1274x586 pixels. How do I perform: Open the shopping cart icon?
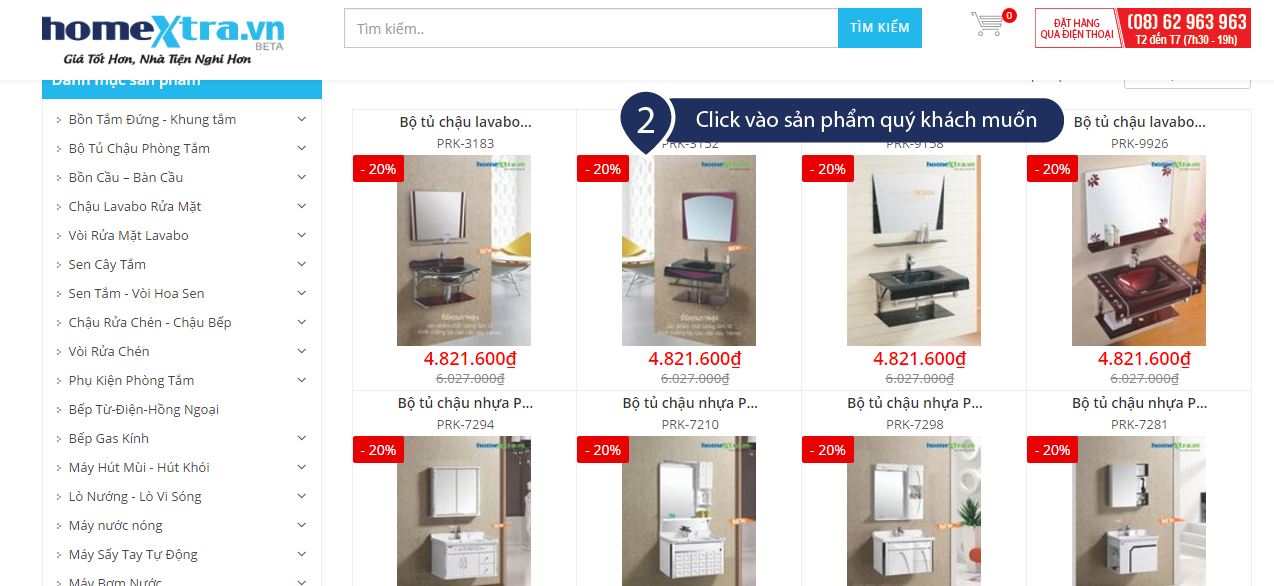(x=988, y=24)
